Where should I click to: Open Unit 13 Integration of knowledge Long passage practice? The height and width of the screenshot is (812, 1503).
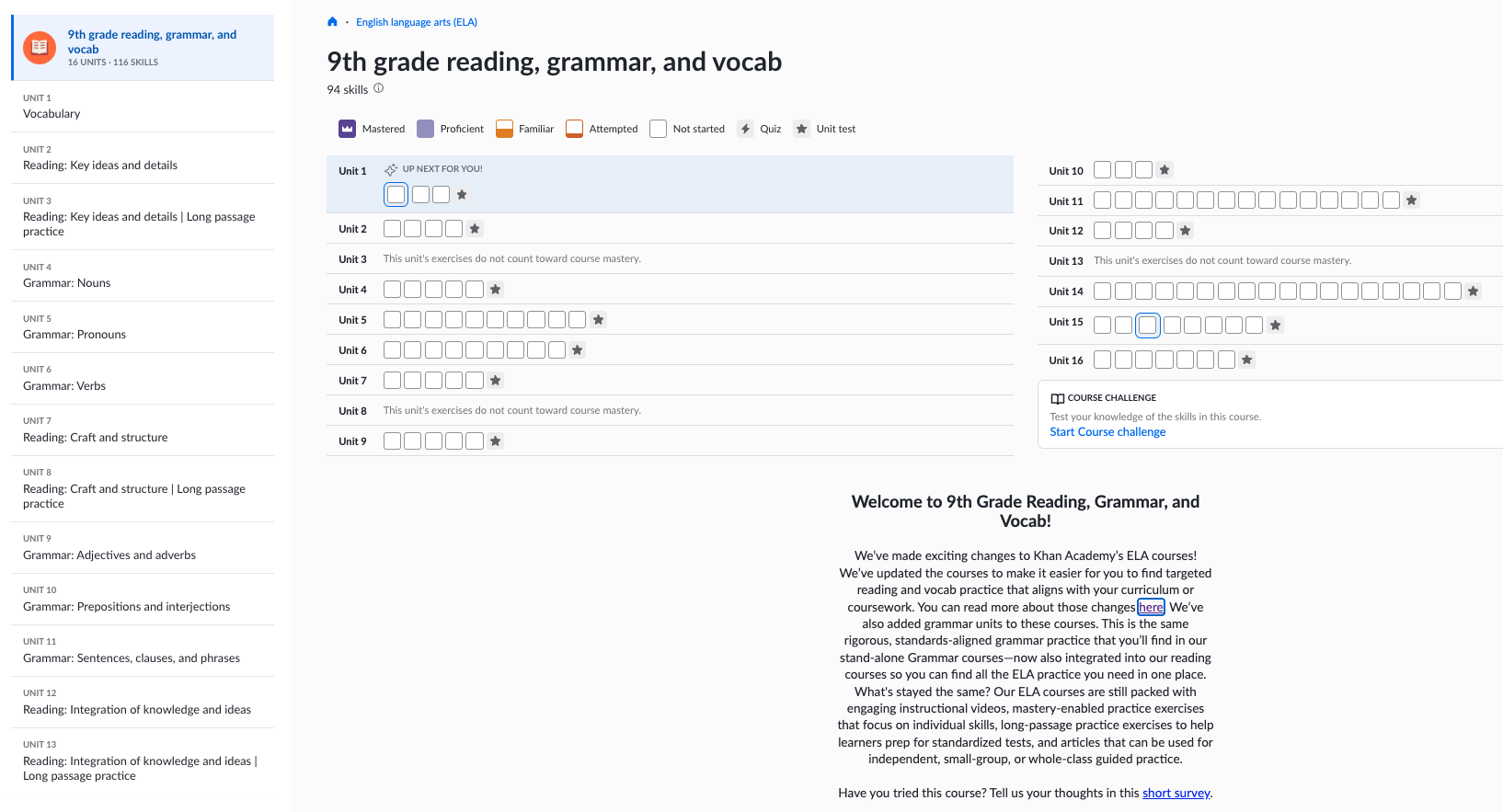pos(143,761)
